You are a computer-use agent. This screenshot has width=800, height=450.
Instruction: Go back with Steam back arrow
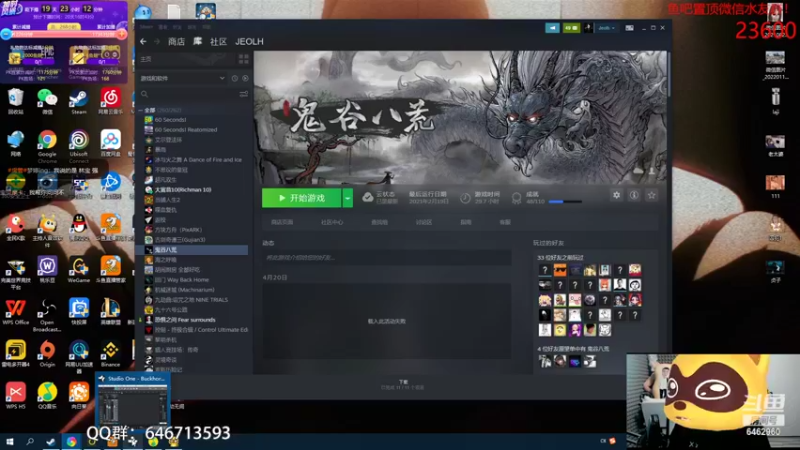pyautogui.click(x=143, y=41)
